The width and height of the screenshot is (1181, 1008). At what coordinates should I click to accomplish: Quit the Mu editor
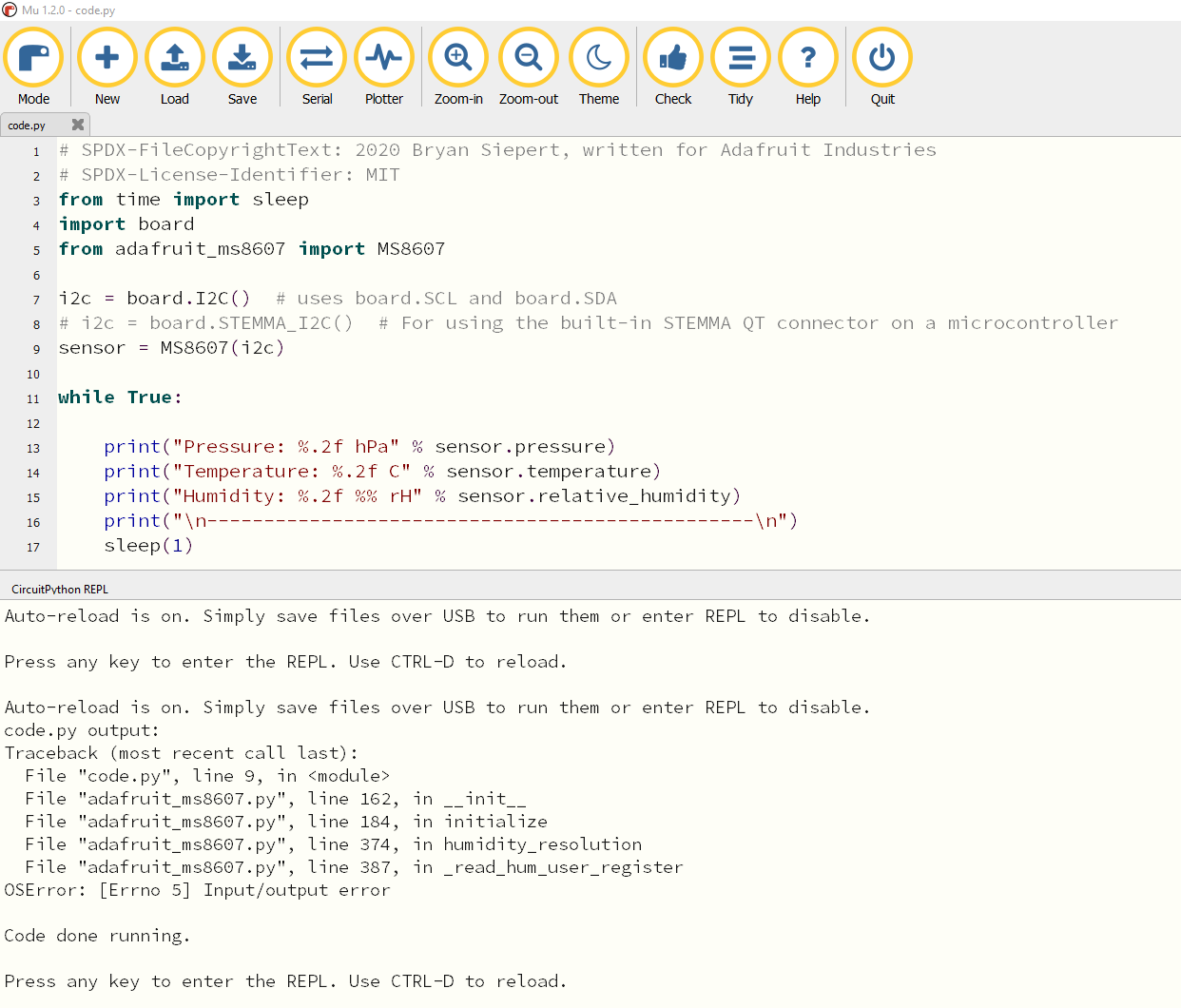[882, 58]
